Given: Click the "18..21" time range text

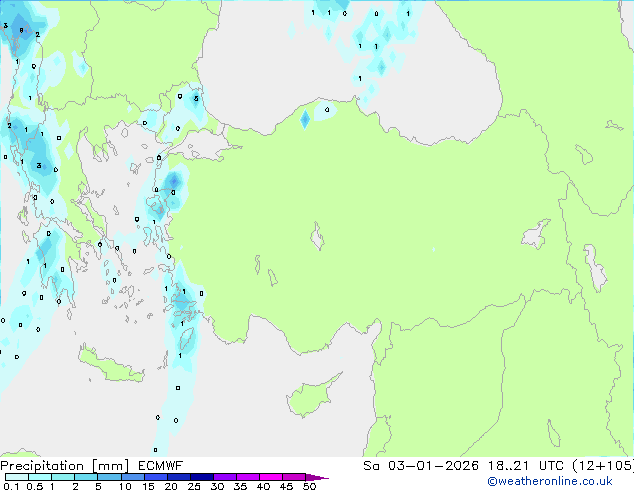Looking at the screenshot, I should coord(508,466).
